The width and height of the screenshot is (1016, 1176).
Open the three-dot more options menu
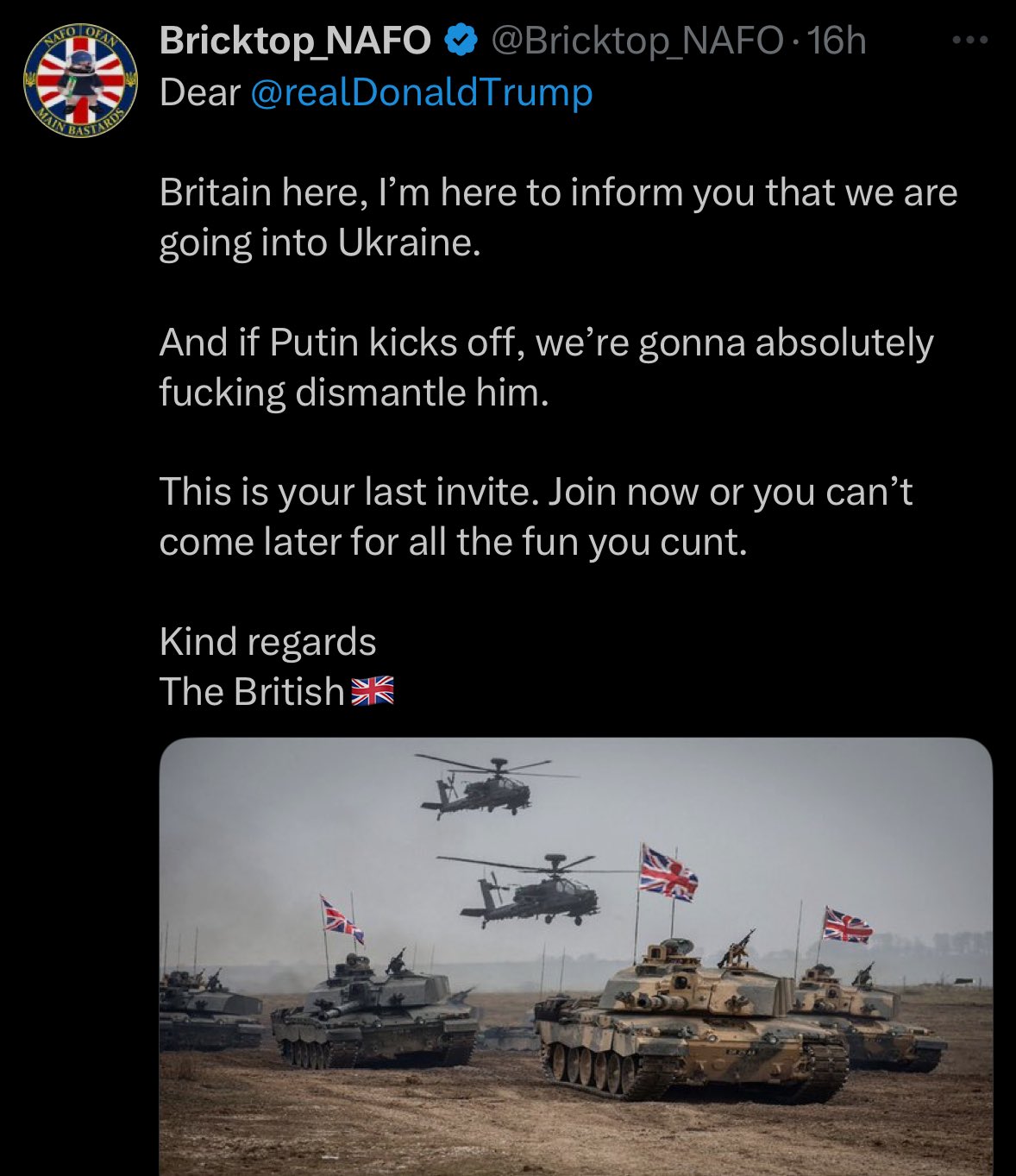969,40
